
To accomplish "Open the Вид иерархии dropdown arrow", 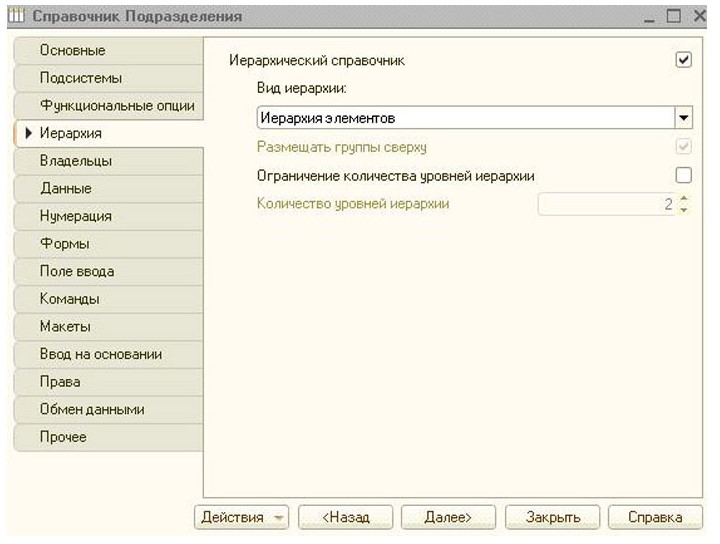I will click(x=684, y=118).
